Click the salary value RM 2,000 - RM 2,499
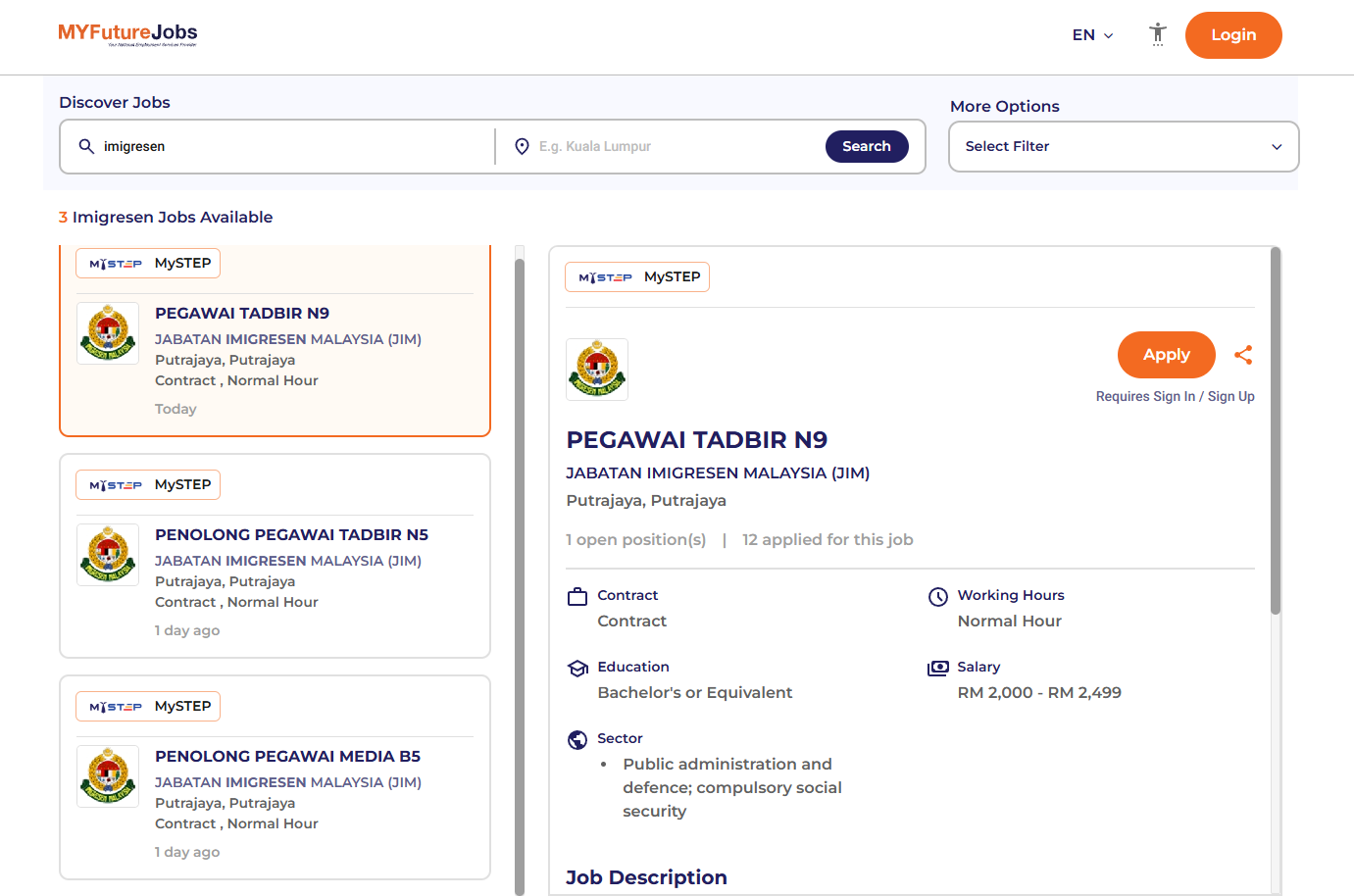Image resolution: width=1354 pixels, height=896 pixels. (x=1039, y=692)
